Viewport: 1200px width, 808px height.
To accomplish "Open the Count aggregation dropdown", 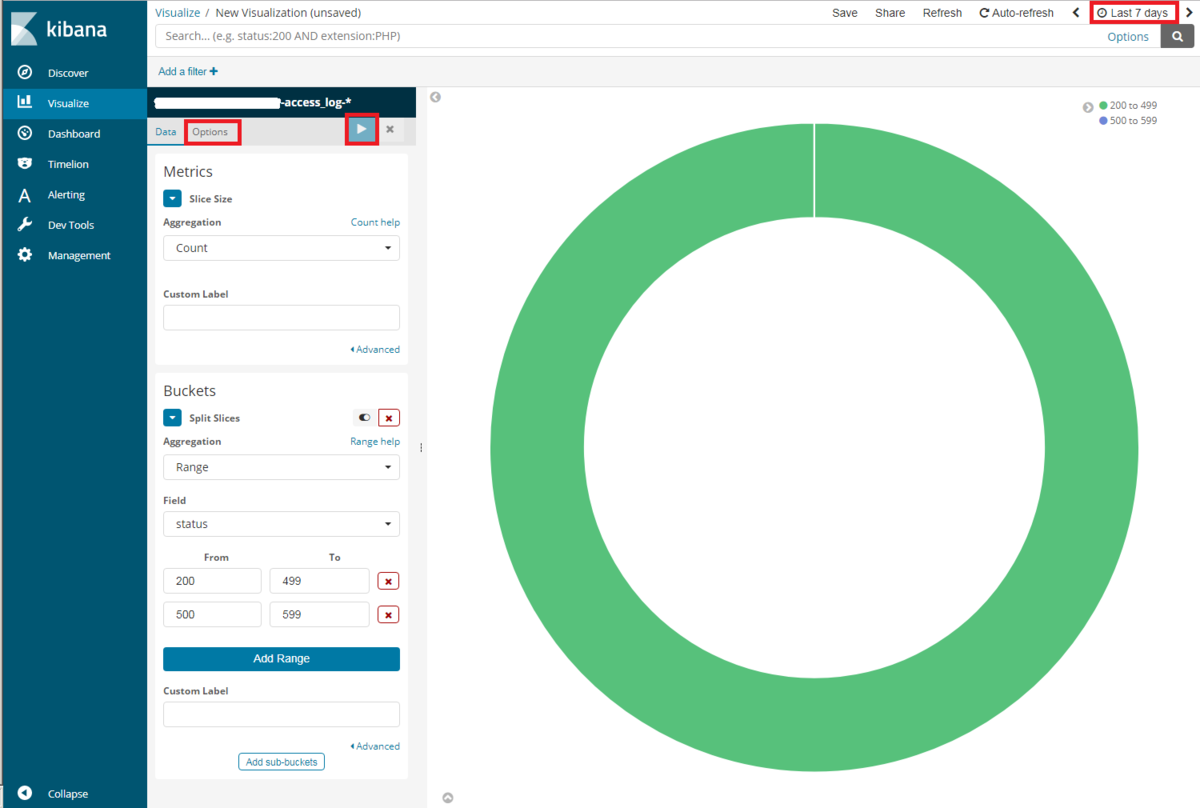I will [281, 248].
